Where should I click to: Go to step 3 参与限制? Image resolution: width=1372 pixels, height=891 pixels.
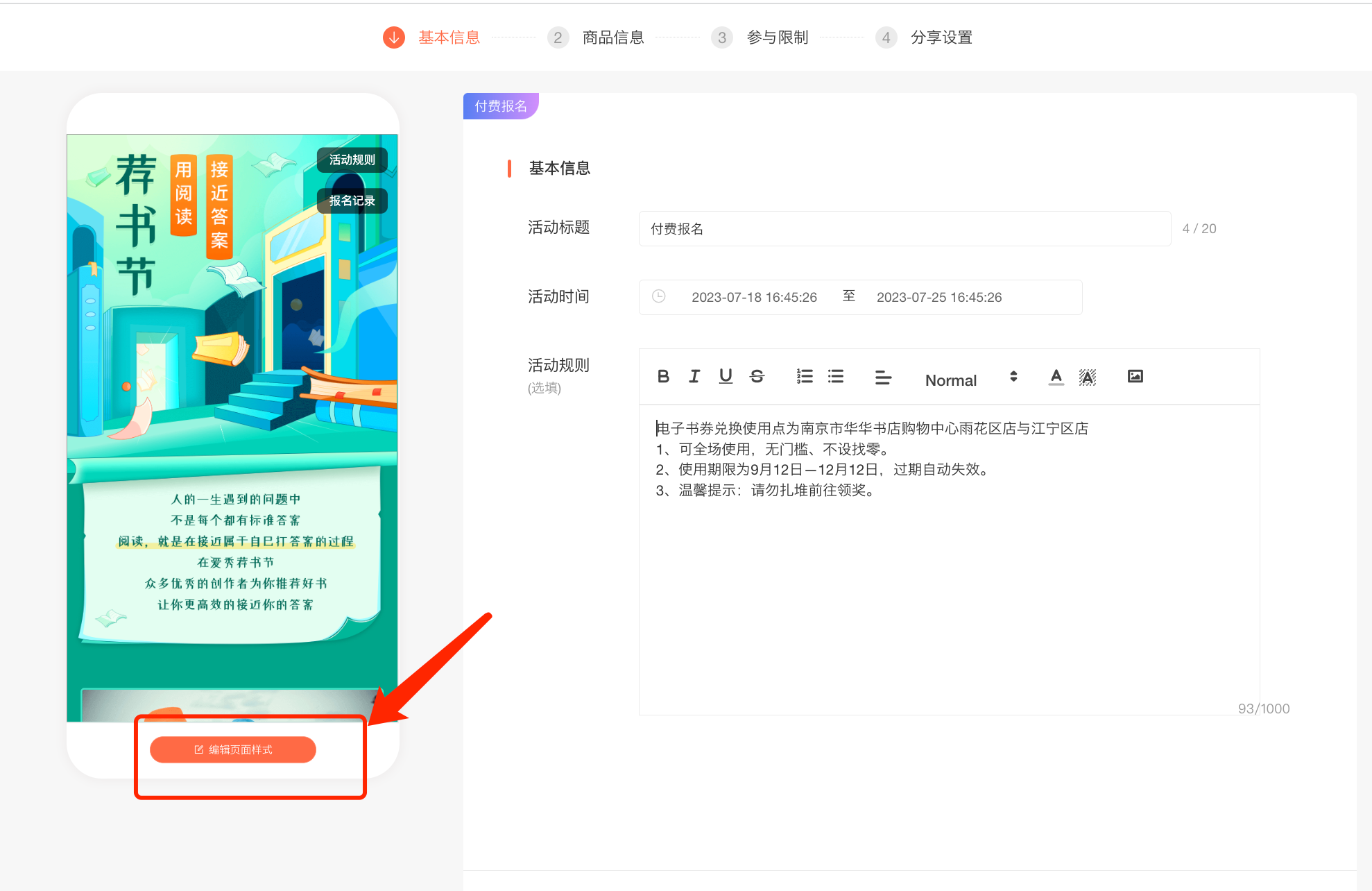[777, 37]
